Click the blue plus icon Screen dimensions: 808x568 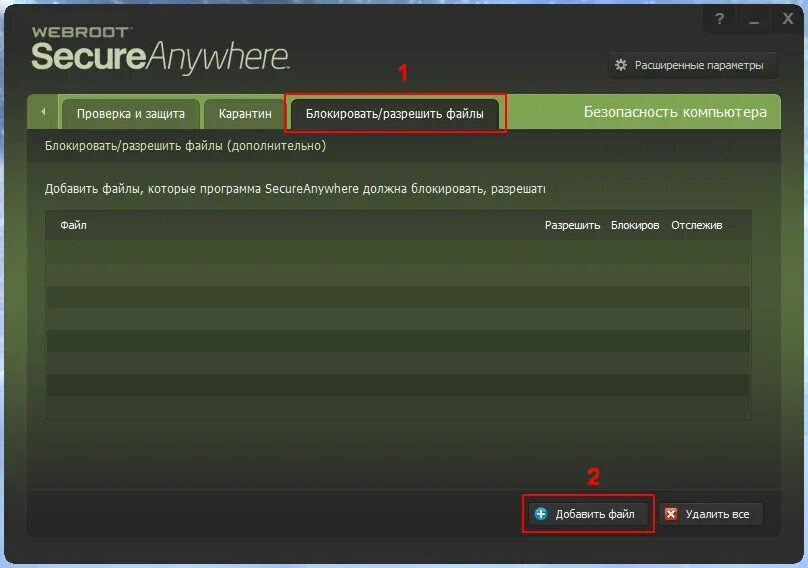pyautogui.click(x=541, y=513)
